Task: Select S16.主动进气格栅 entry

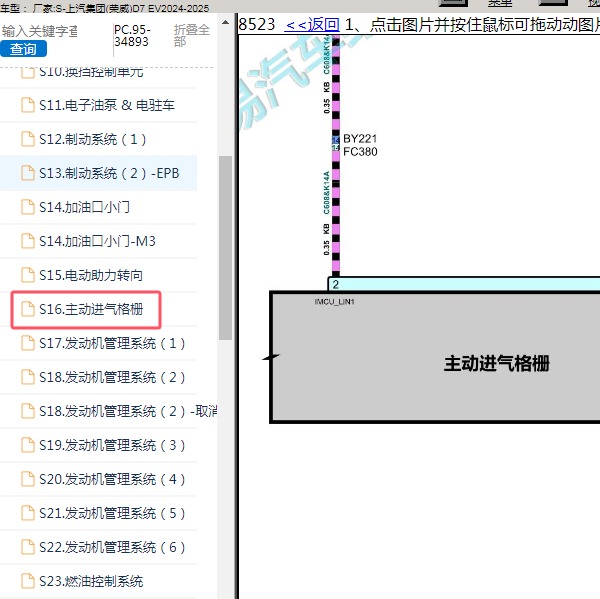Action: point(91,309)
